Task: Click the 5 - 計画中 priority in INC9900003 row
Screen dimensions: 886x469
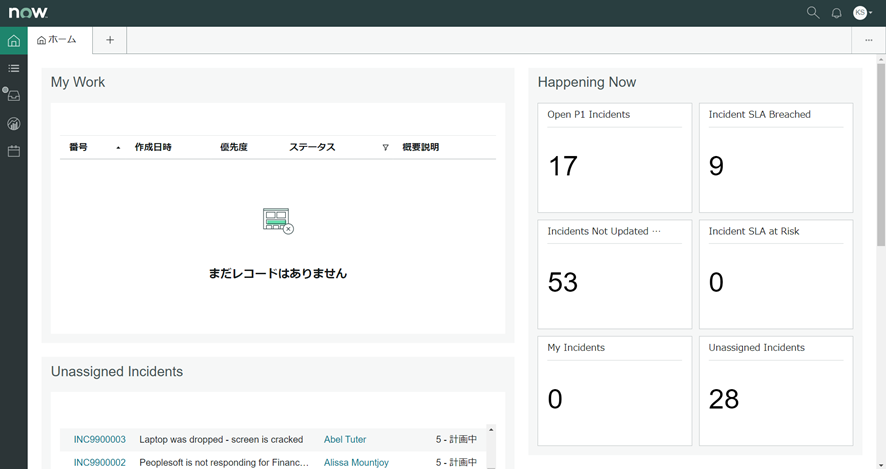Action: (456, 439)
